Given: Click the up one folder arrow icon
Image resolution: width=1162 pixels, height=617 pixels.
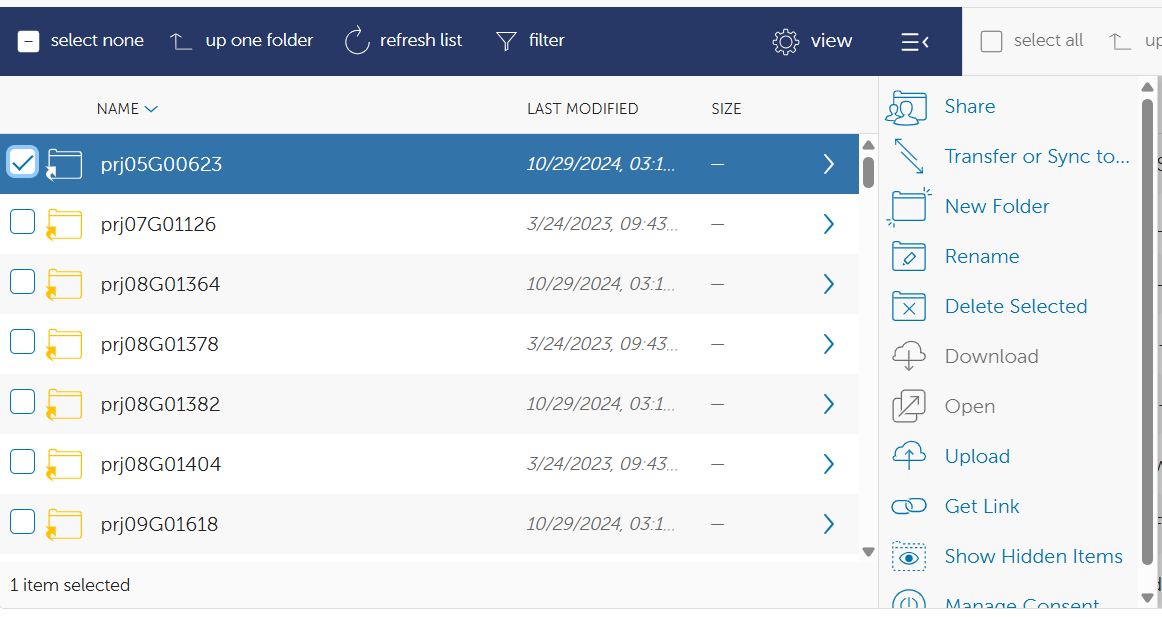Looking at the screenshot, I should 181,41.
